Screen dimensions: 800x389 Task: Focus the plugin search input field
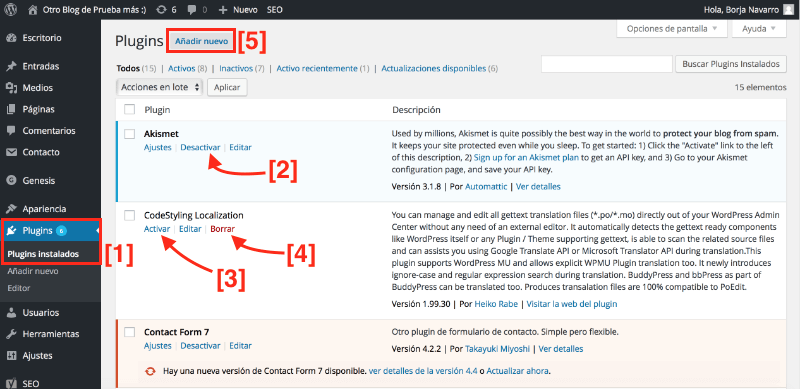pos(607,64)
